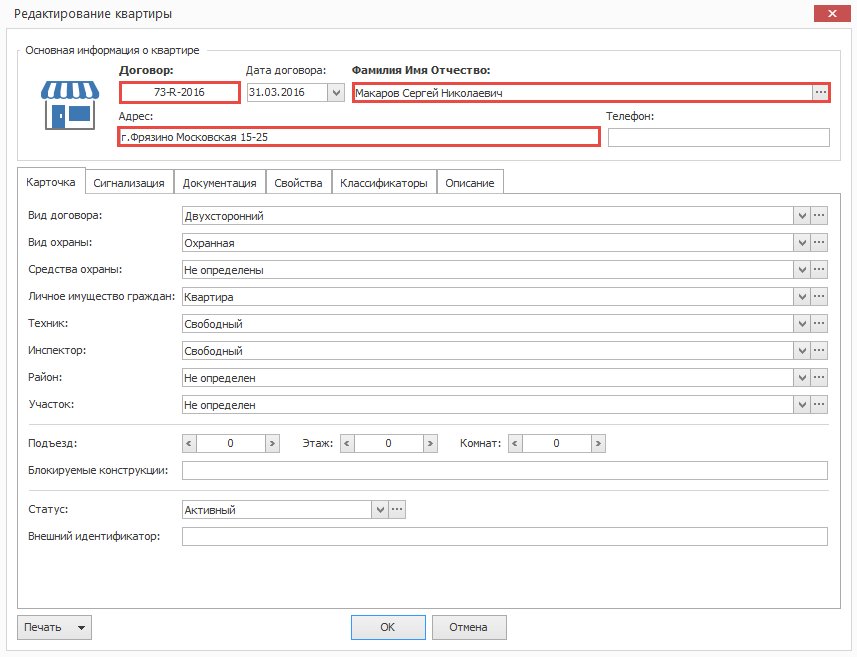Open ellipsis button for Вид охраны
The height and width of the screenshot is (657, 857).
819,242
